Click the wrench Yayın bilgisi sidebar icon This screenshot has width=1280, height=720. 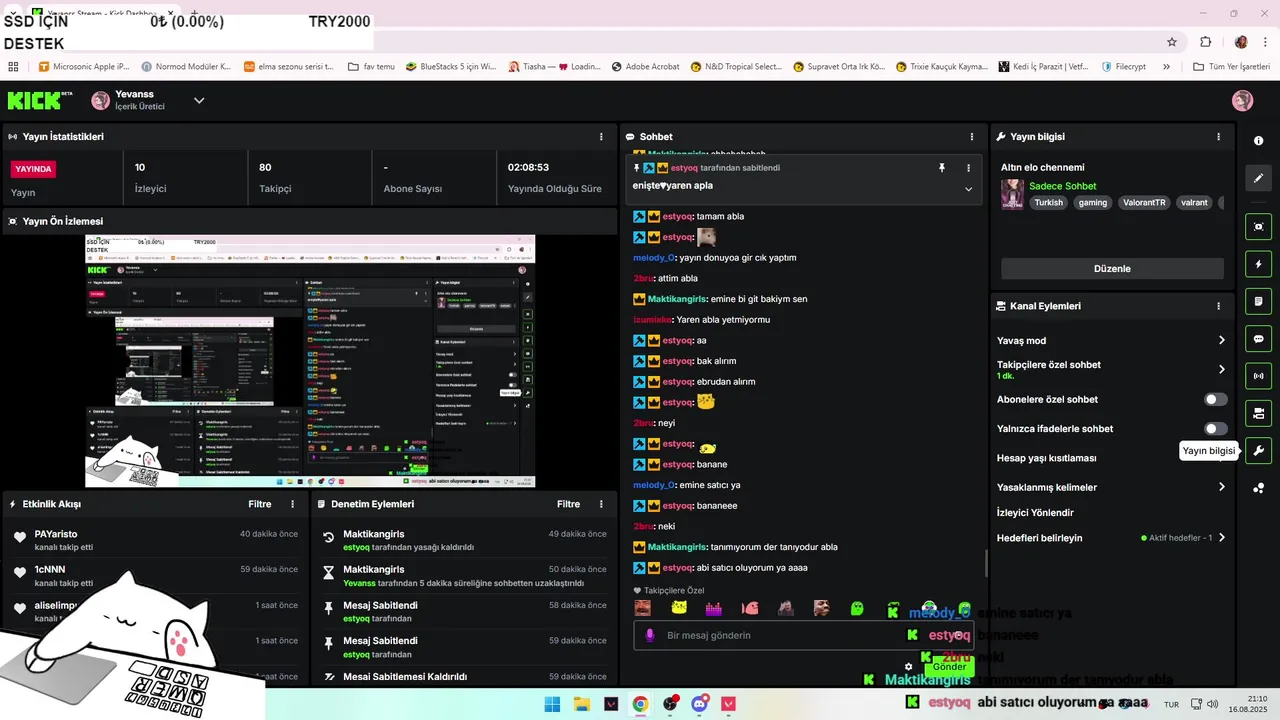coord(1258,451)
